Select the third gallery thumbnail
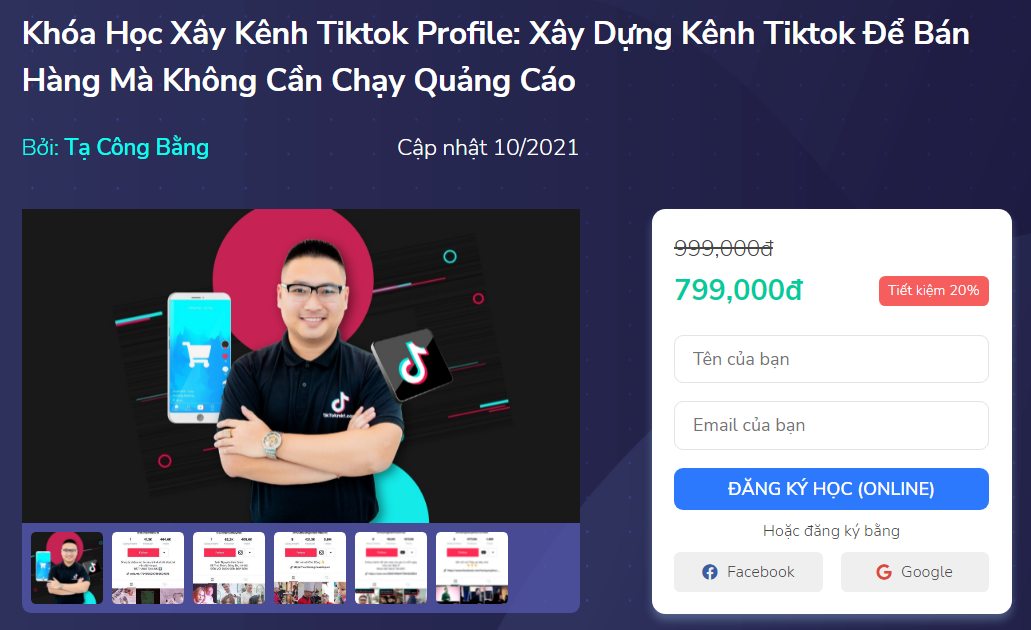Viewport: 1031px width, 630px height. pyautogui.click(x=229, y=568)
